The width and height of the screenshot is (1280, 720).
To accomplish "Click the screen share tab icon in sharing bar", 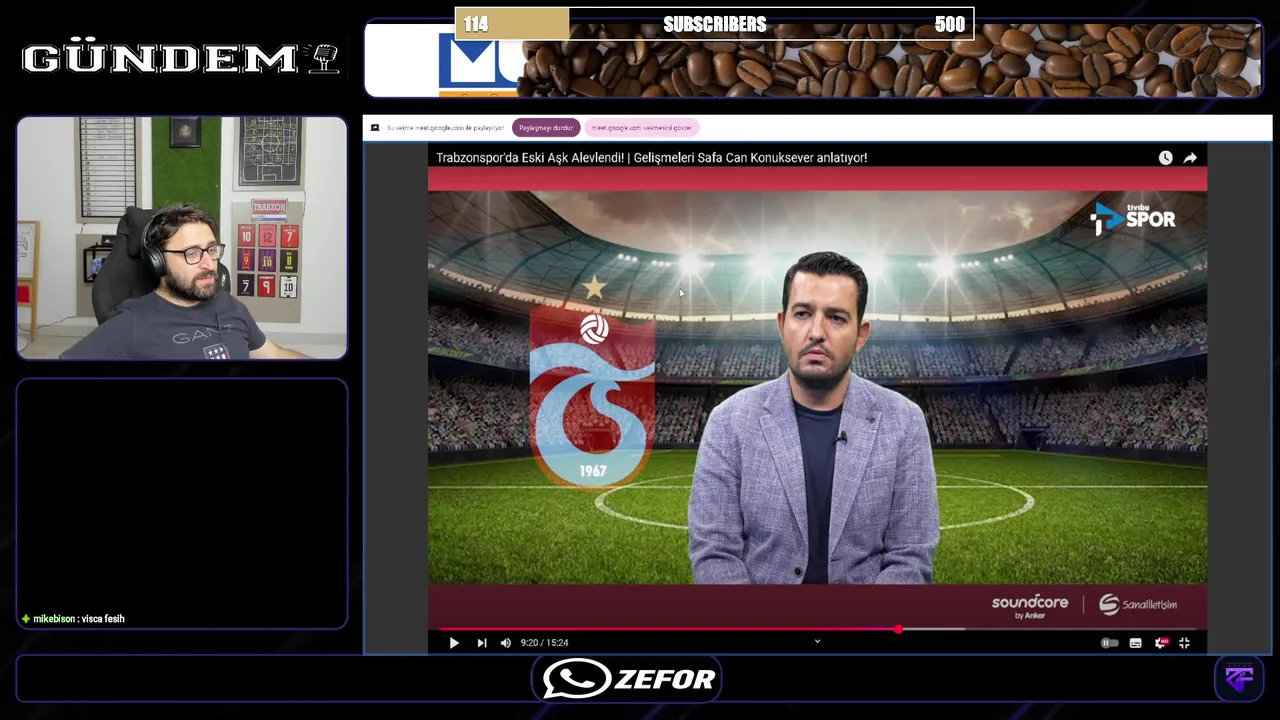I will pyautogui.click(x=375, y=128).
